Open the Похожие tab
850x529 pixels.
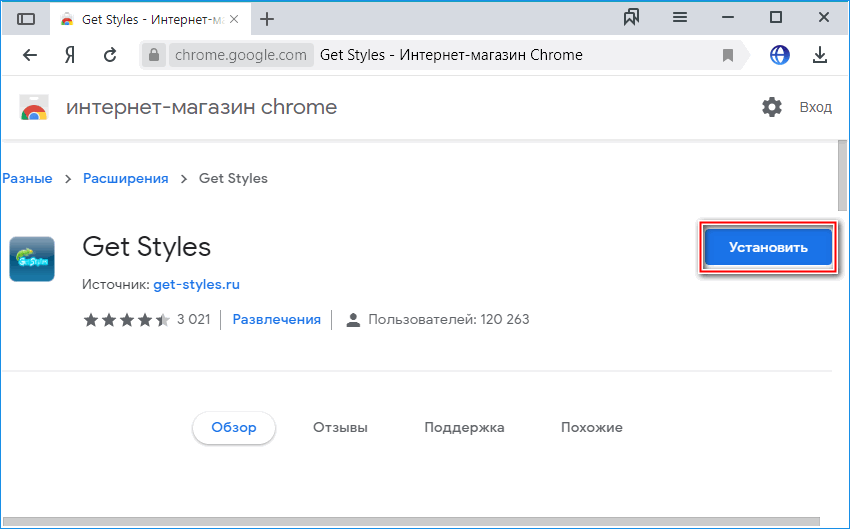(591, 427)
